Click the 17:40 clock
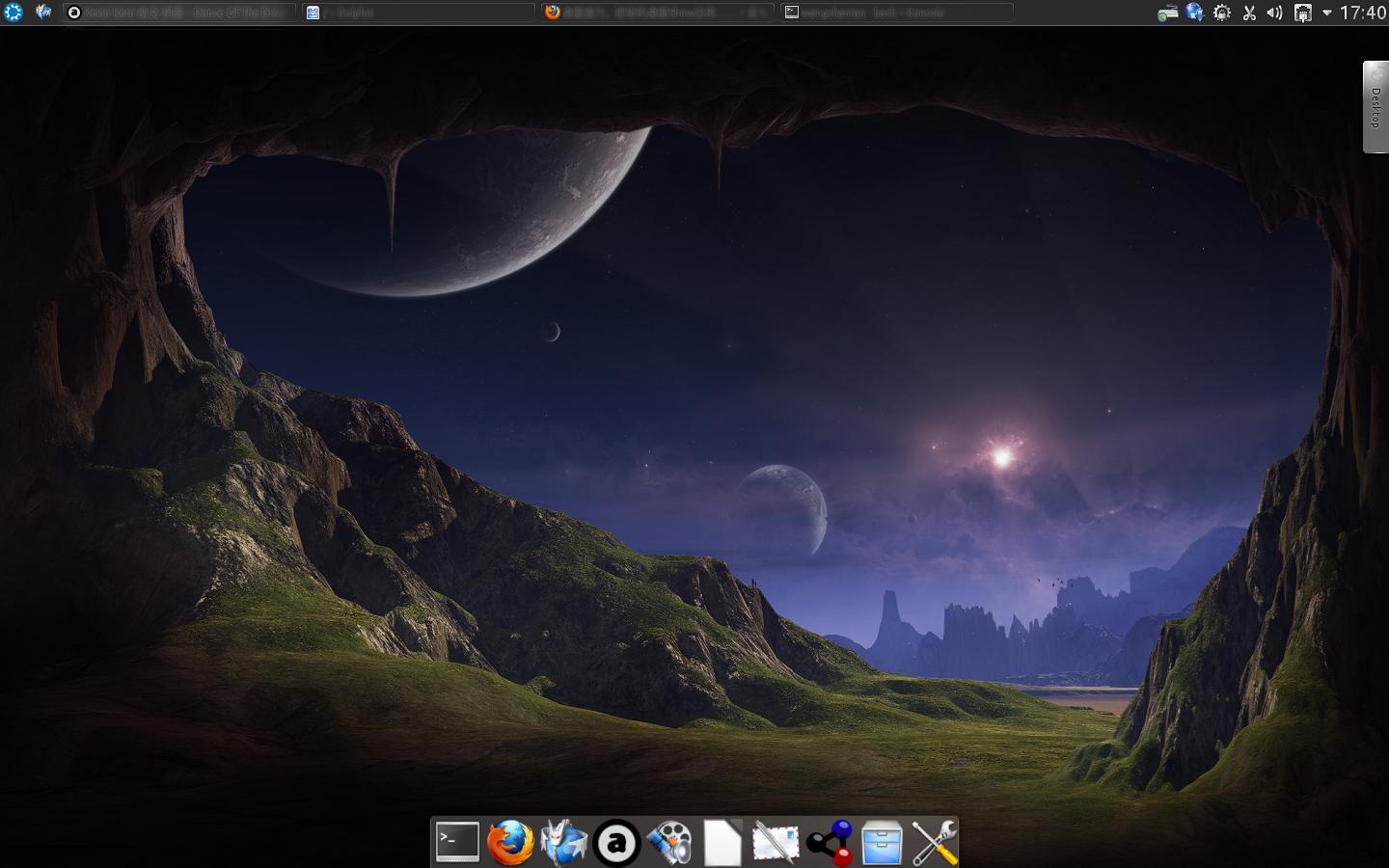 1363,13
